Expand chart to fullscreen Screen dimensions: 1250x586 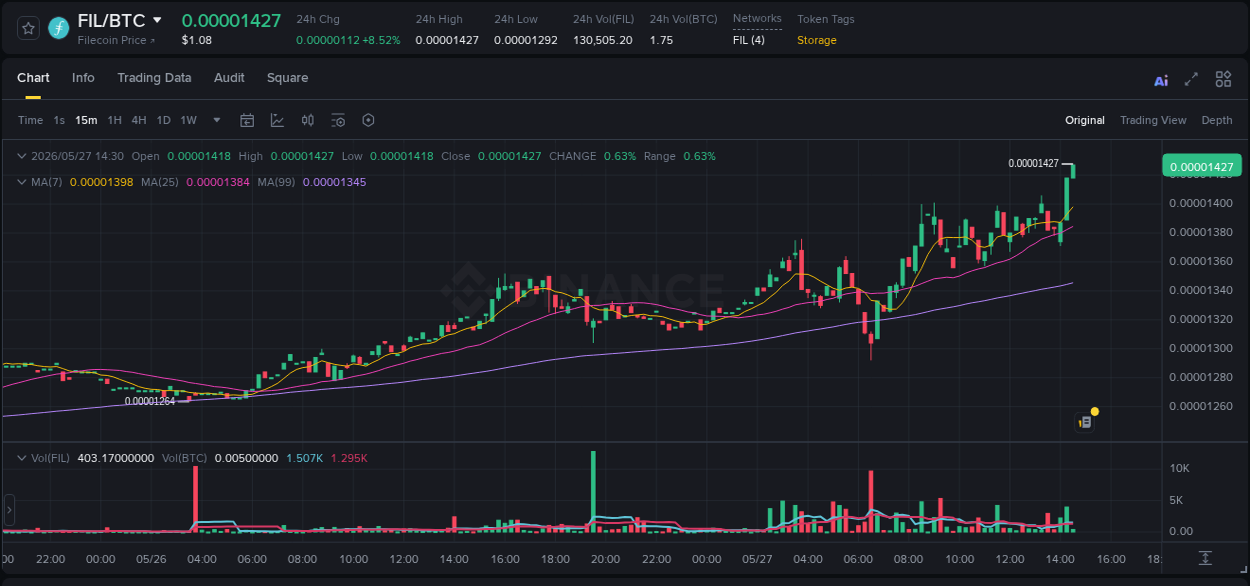pos(1191,79)
